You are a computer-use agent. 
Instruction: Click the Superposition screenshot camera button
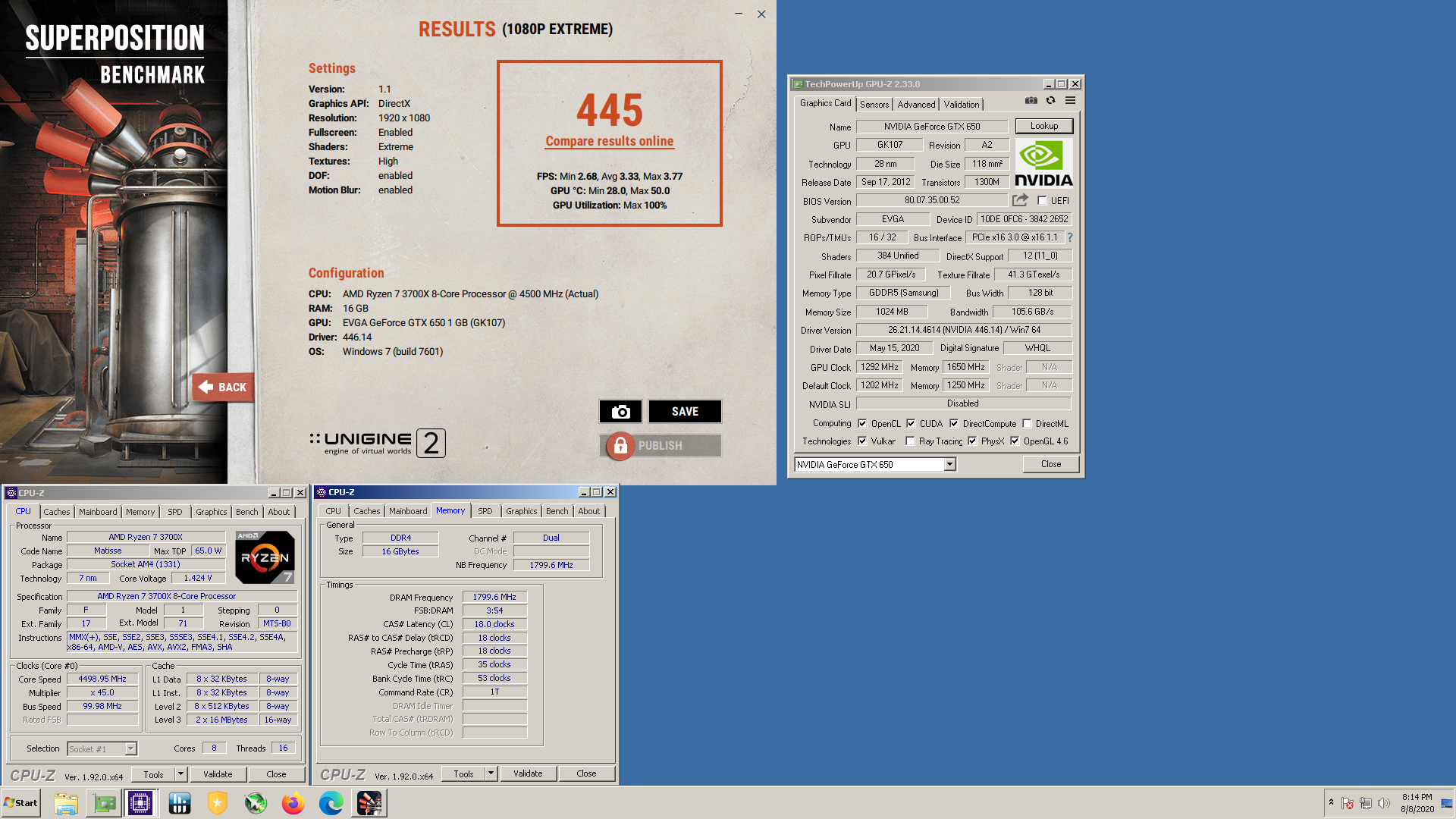[x=620, y=411]
